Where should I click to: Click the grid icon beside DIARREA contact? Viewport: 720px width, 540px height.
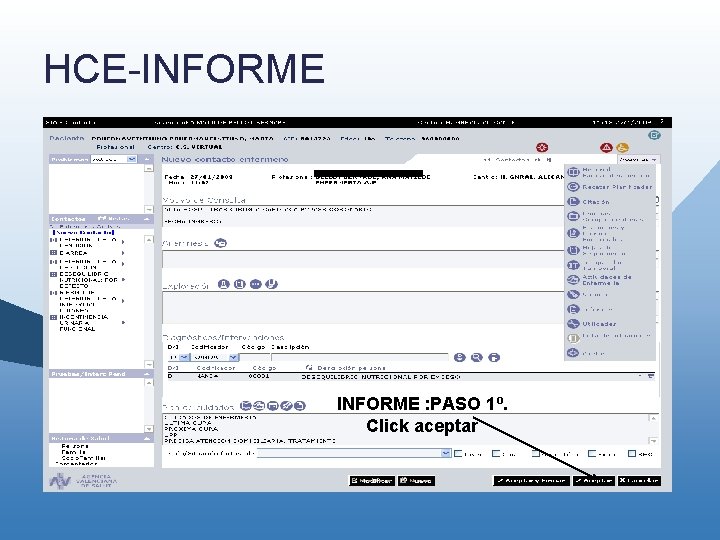[x=53, y=253]
